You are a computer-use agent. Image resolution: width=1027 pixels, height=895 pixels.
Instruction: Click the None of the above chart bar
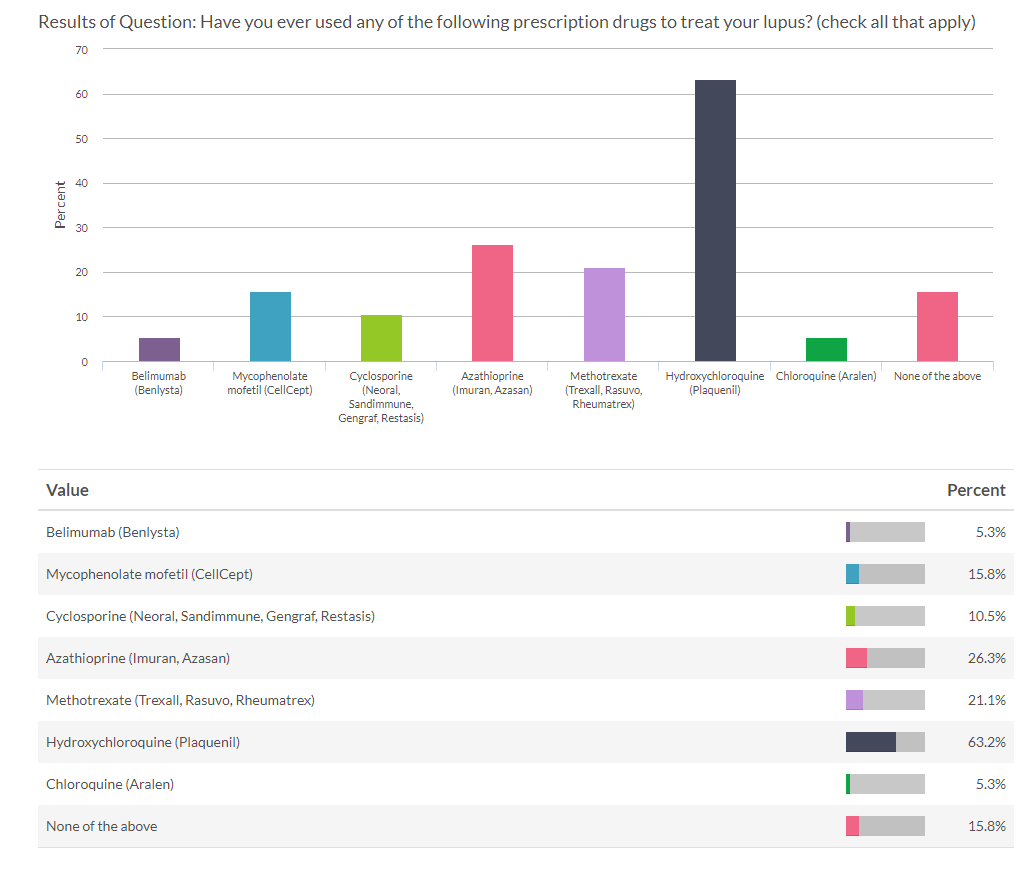point(937,326)
